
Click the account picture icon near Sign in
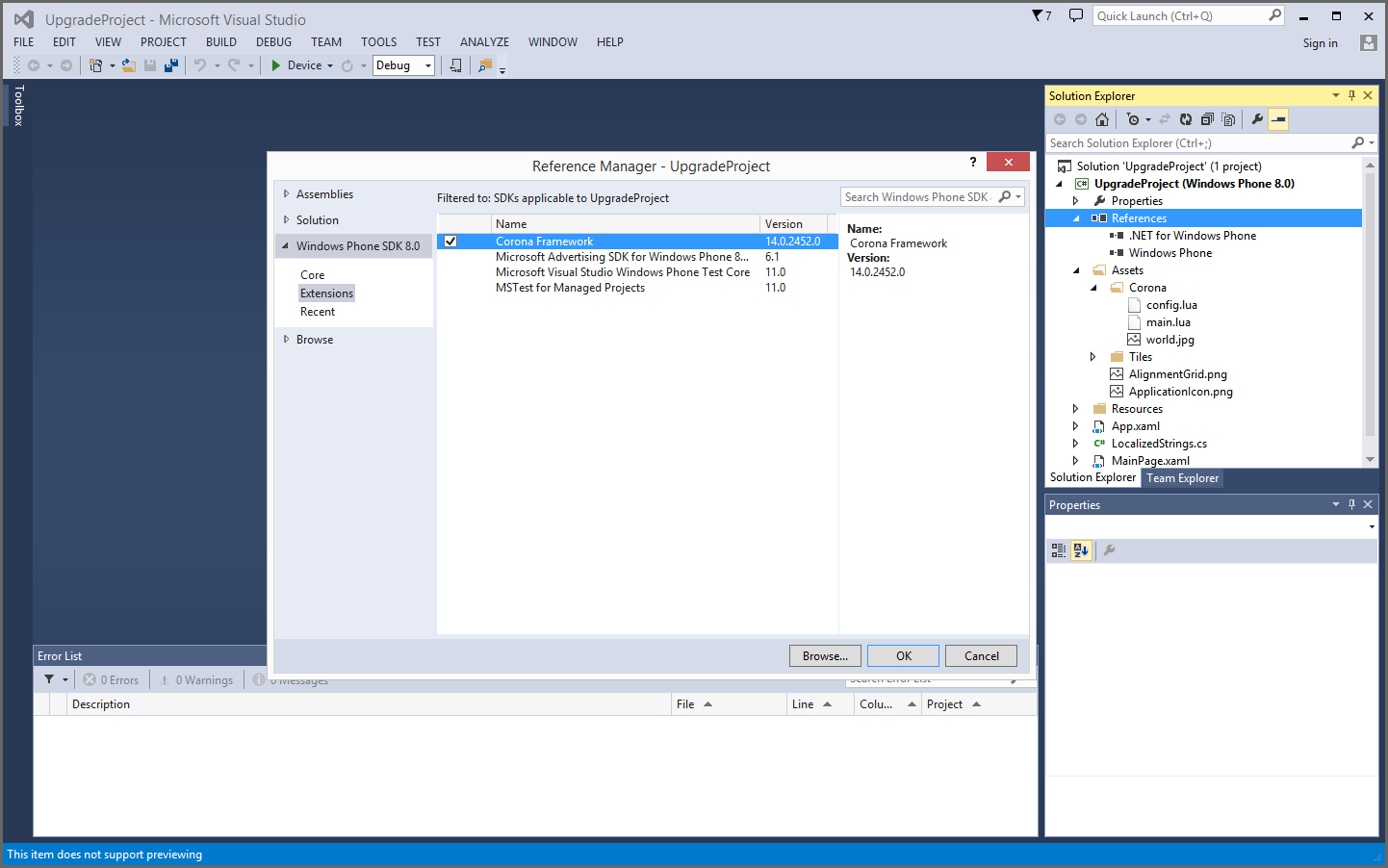coord(1368,42)
